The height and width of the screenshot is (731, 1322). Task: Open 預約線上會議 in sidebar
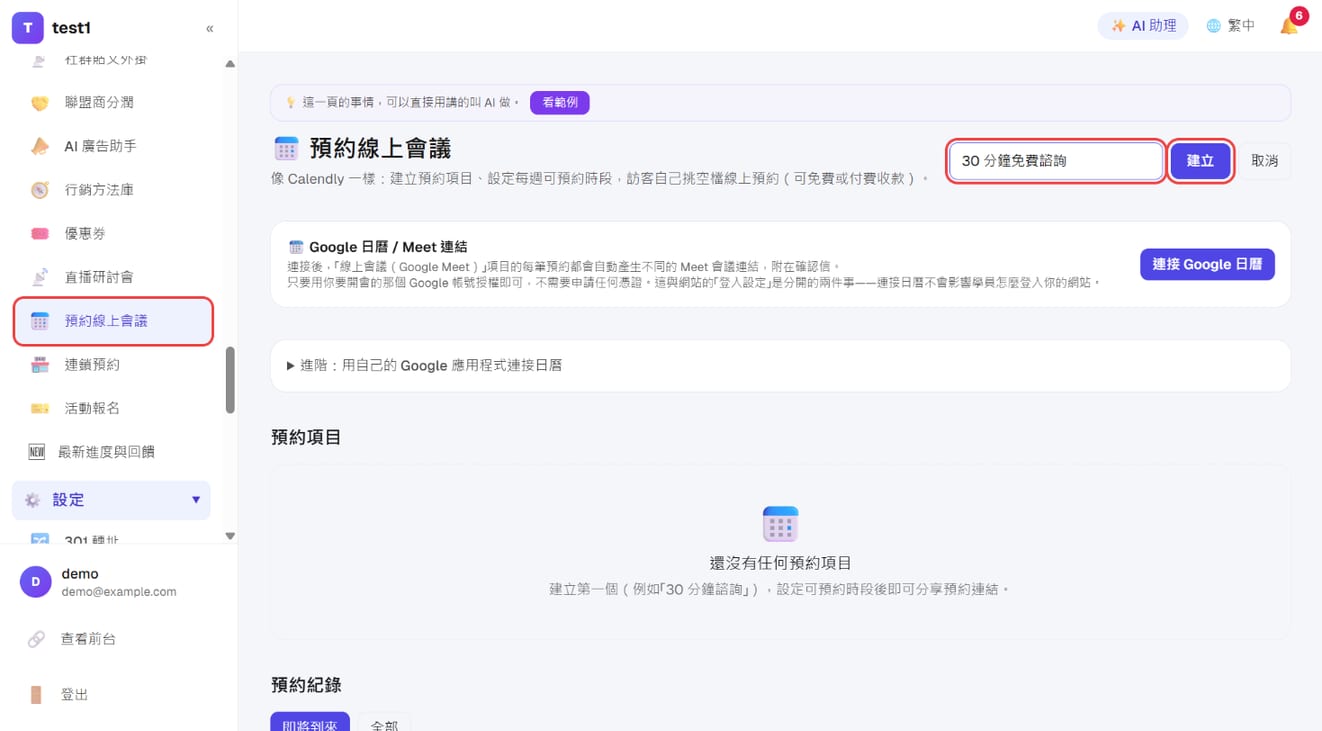click(x=113, y=321)
